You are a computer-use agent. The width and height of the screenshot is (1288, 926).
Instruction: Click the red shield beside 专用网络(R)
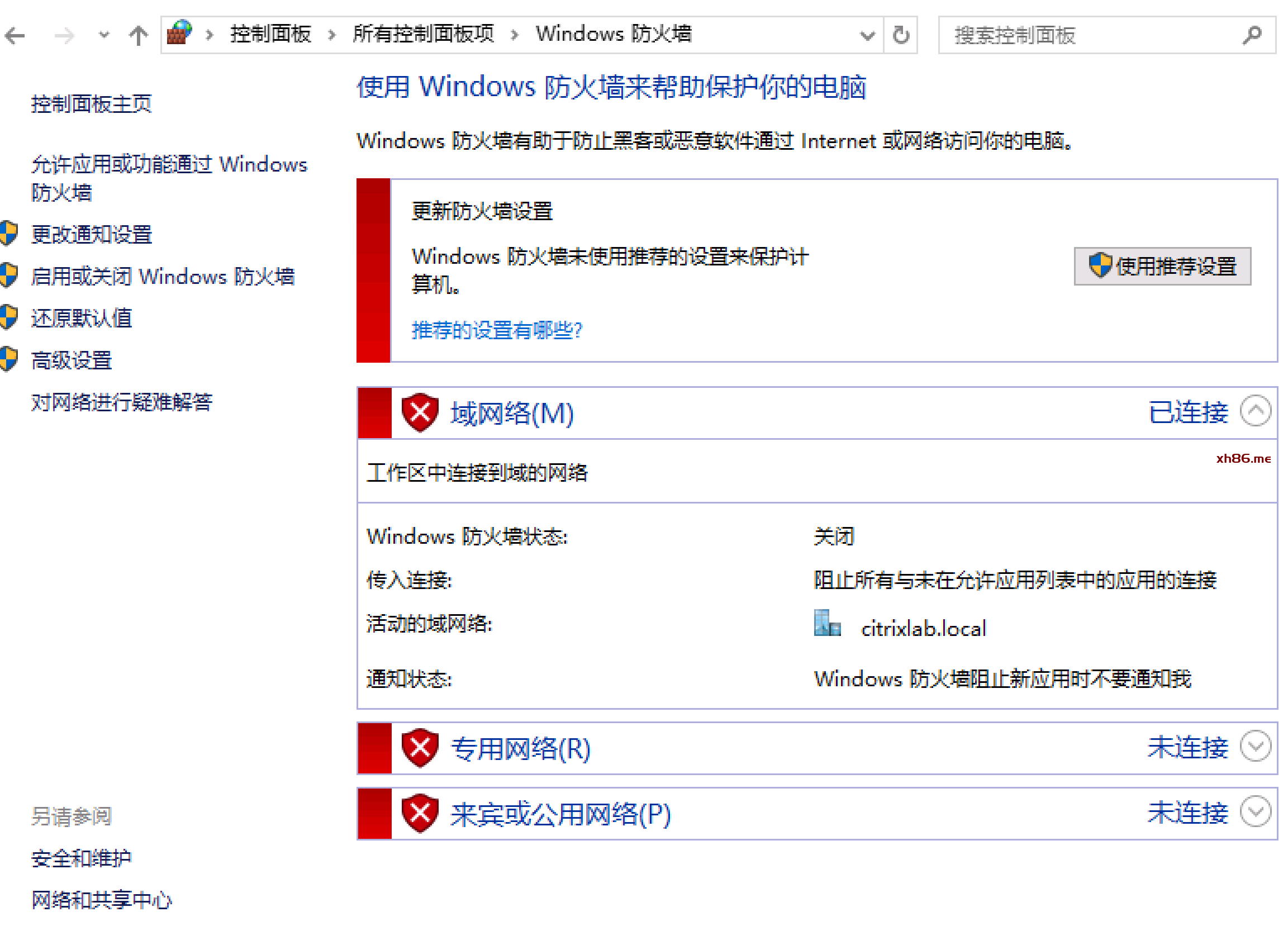420,748
